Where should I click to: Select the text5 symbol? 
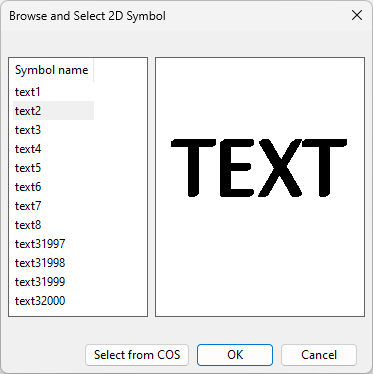pos(53,168)
